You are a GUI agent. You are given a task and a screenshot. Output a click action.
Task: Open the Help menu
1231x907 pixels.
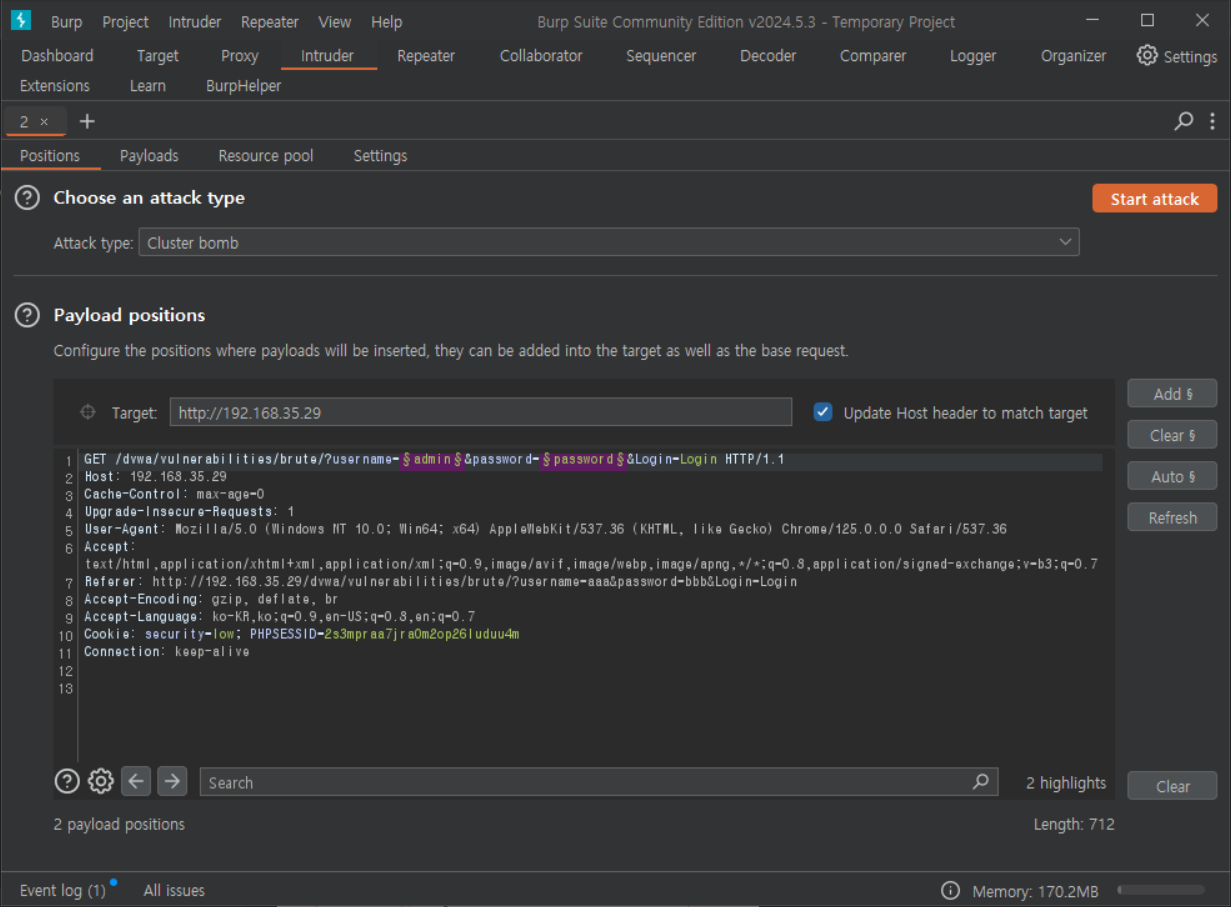(x=386, y=21)
